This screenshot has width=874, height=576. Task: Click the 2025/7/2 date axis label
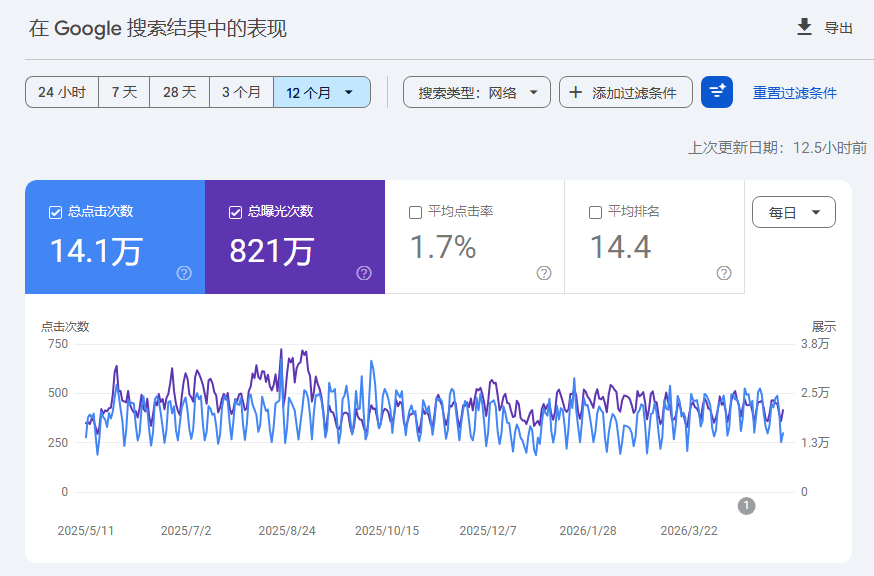(x=186, y=531)
